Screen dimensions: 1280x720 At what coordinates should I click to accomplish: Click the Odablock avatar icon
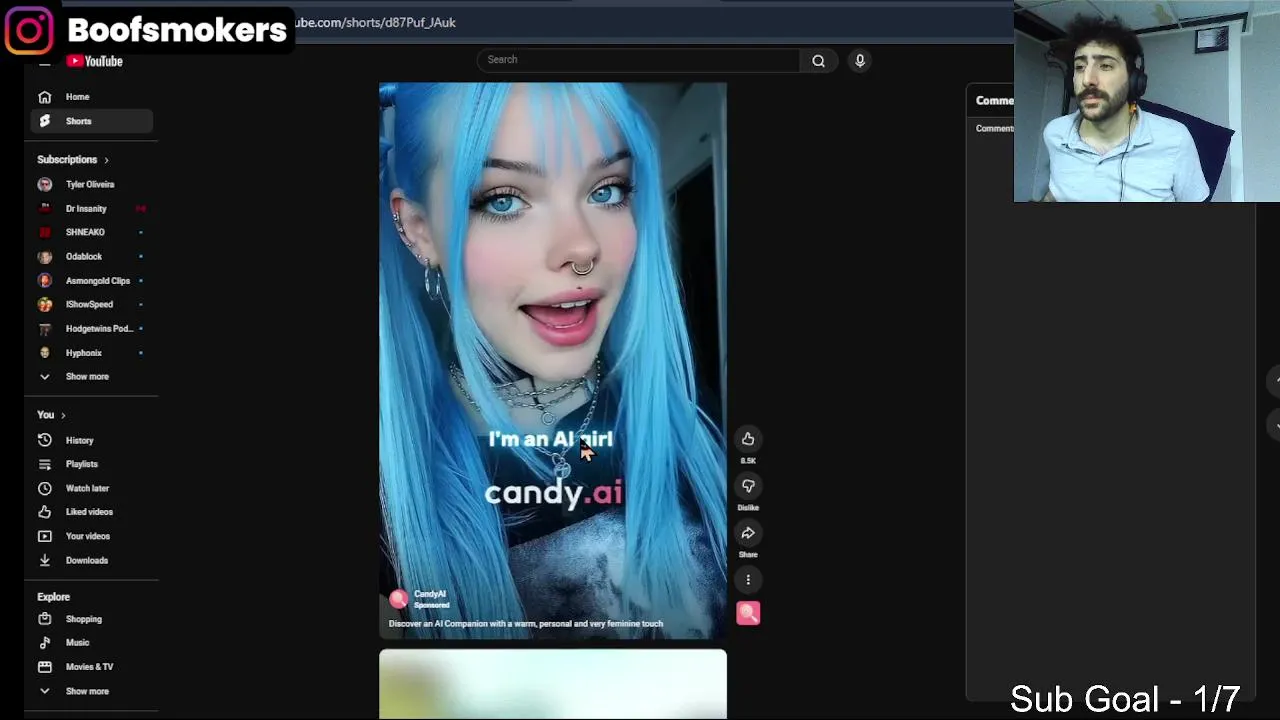pos(44,256)
